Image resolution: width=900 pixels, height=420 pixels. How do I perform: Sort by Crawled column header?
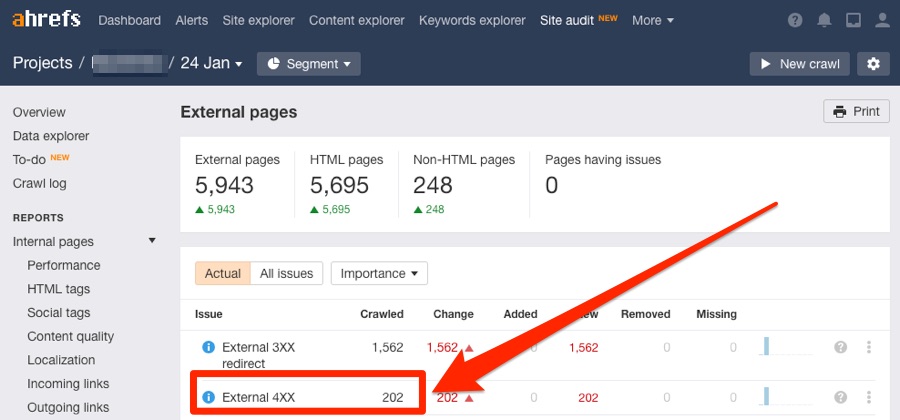[382, 314]
